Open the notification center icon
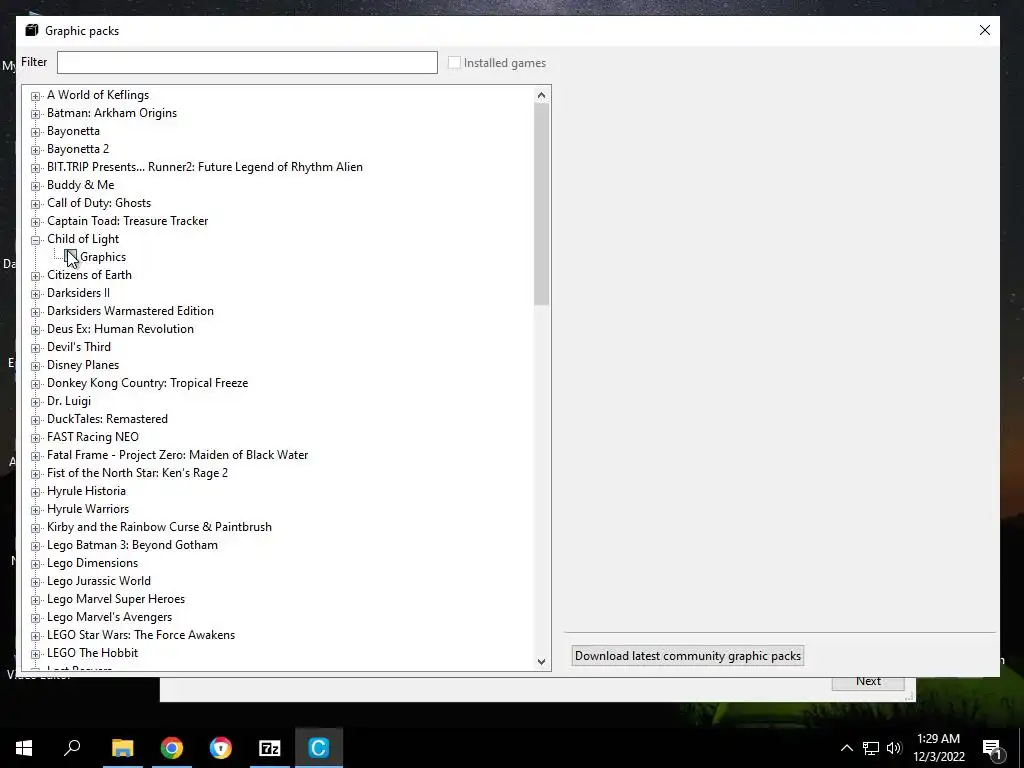 (x=992, y=748)
